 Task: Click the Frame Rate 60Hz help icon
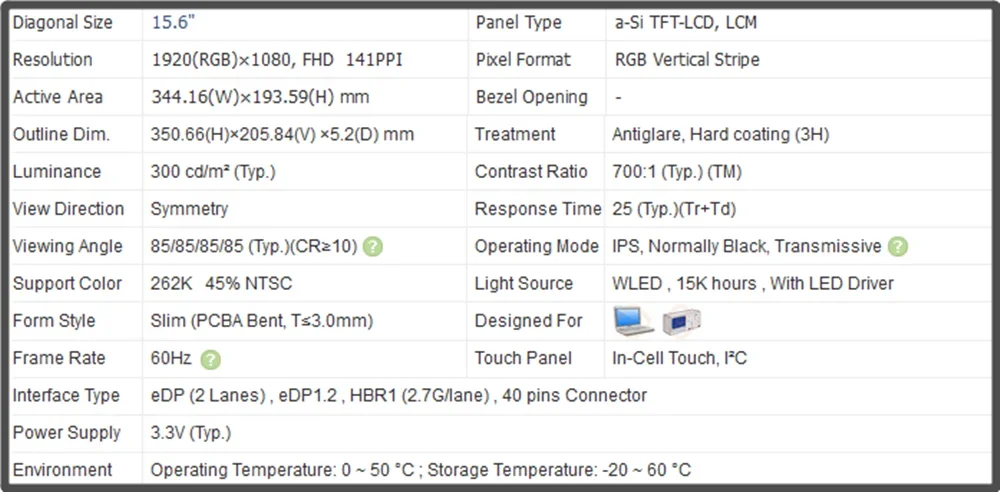(x=210, y=360)
